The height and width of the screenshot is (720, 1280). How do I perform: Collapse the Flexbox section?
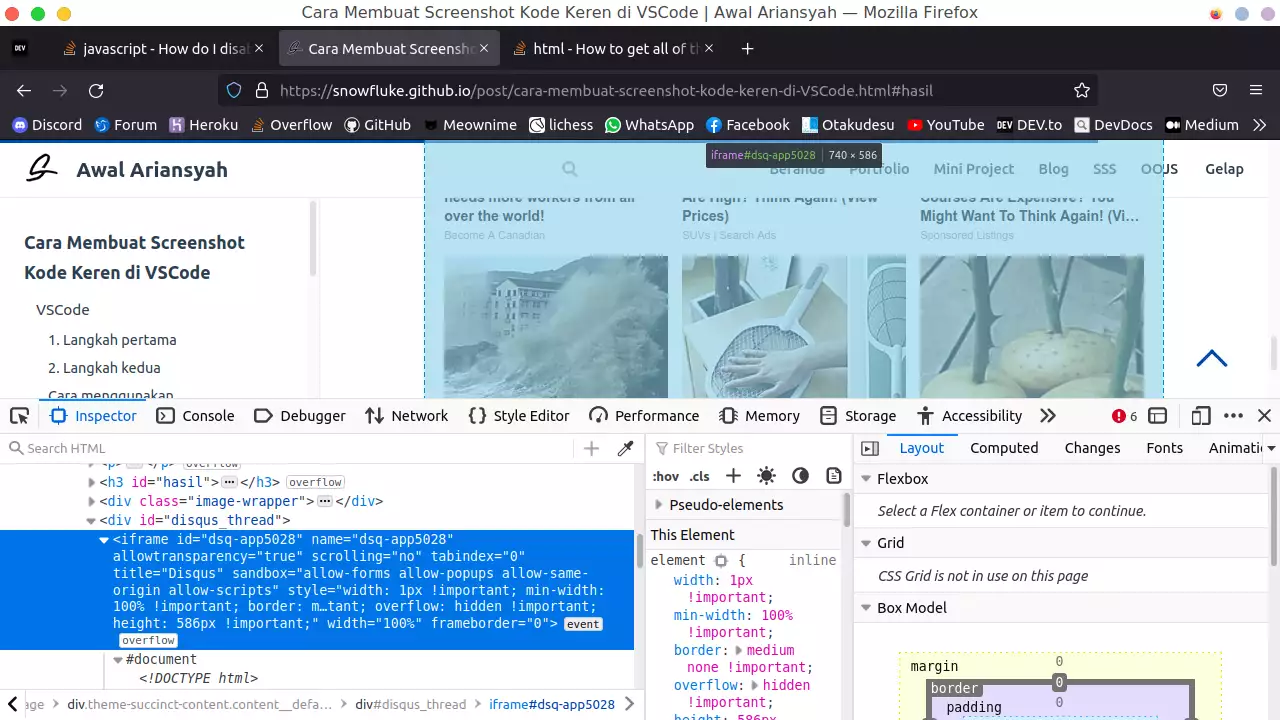click(866, 479)
